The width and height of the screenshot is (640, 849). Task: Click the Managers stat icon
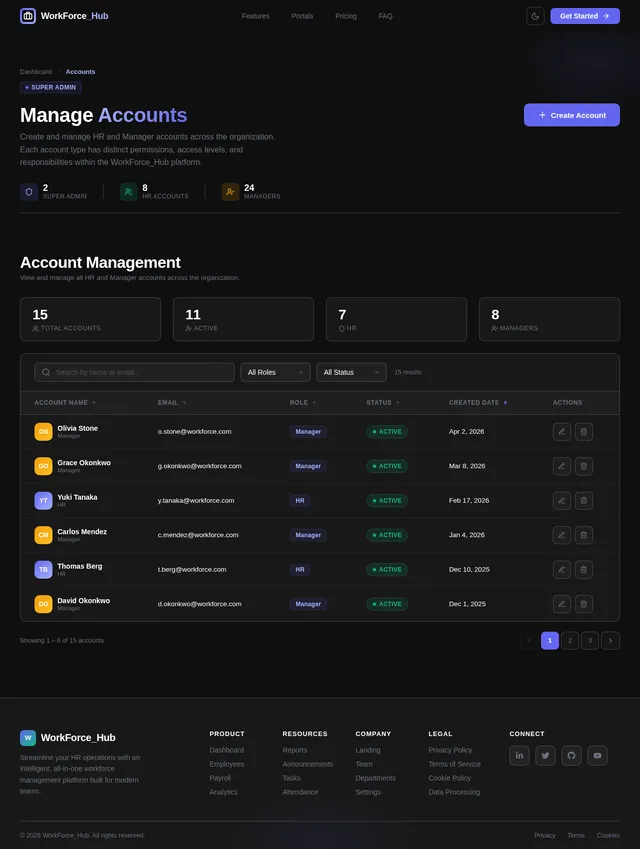(230, 192)
